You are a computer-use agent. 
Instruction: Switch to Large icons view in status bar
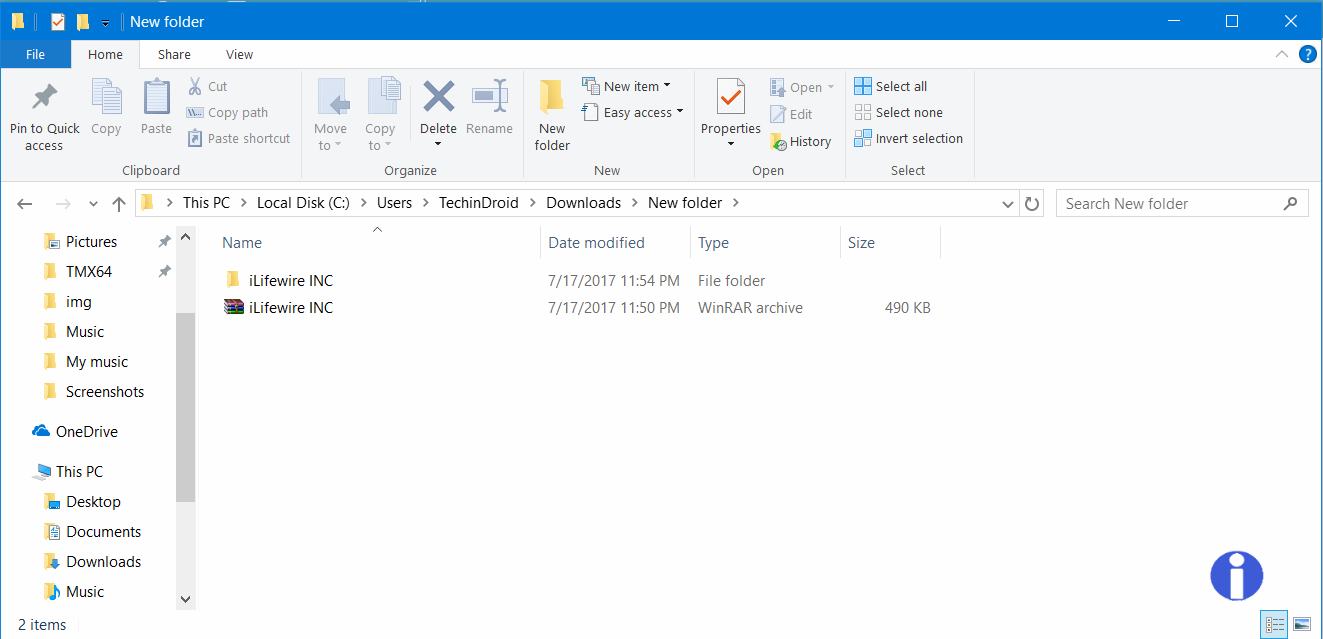coord(1301,624)
